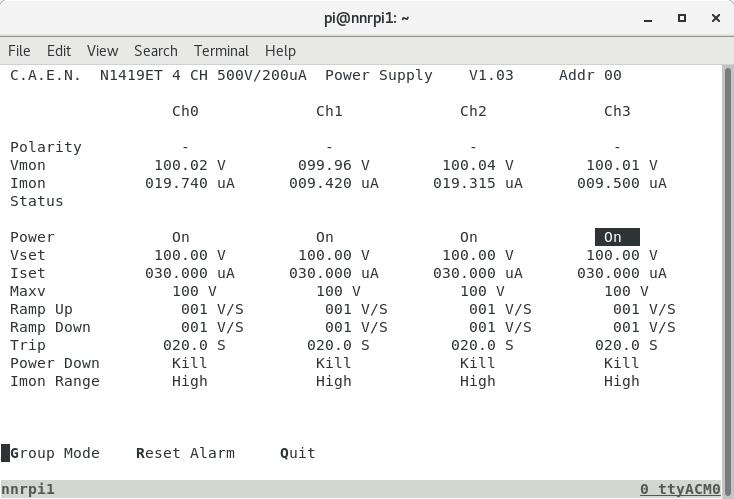Viewport: 734px width, 499px height.
Task: Select the Ch3 Imon Range High setting
Action: click(x=621, y=381)
